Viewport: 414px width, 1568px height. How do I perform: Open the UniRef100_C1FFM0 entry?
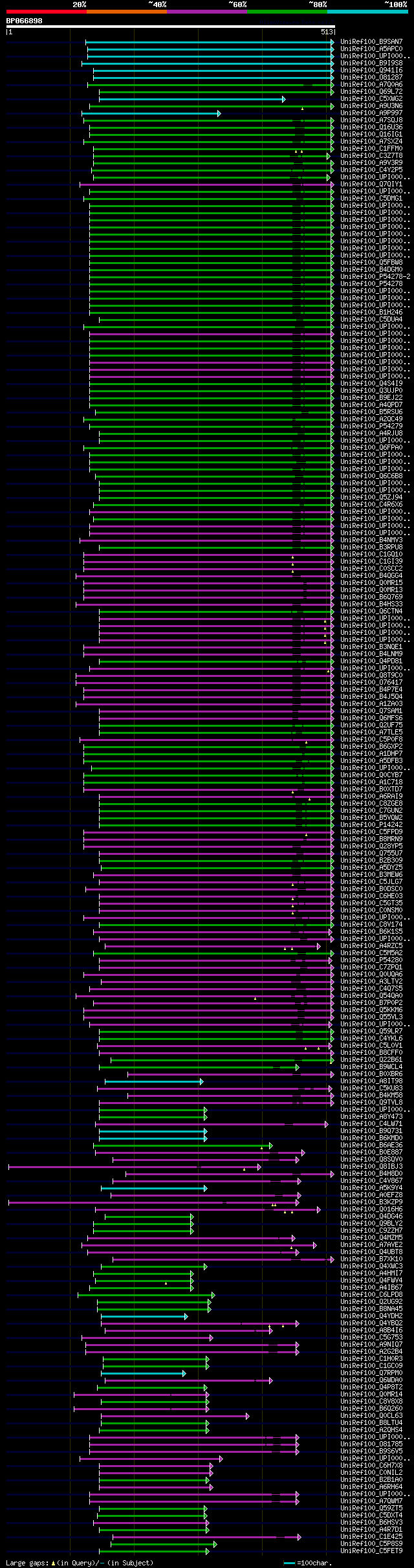point(371,149)
